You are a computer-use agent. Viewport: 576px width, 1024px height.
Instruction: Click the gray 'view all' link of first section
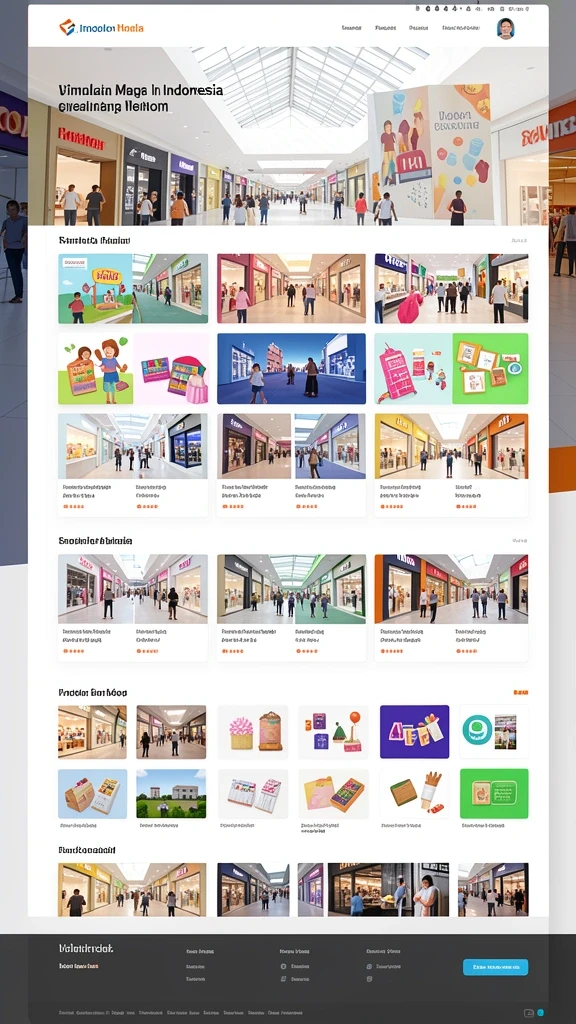tap(519, 241)
